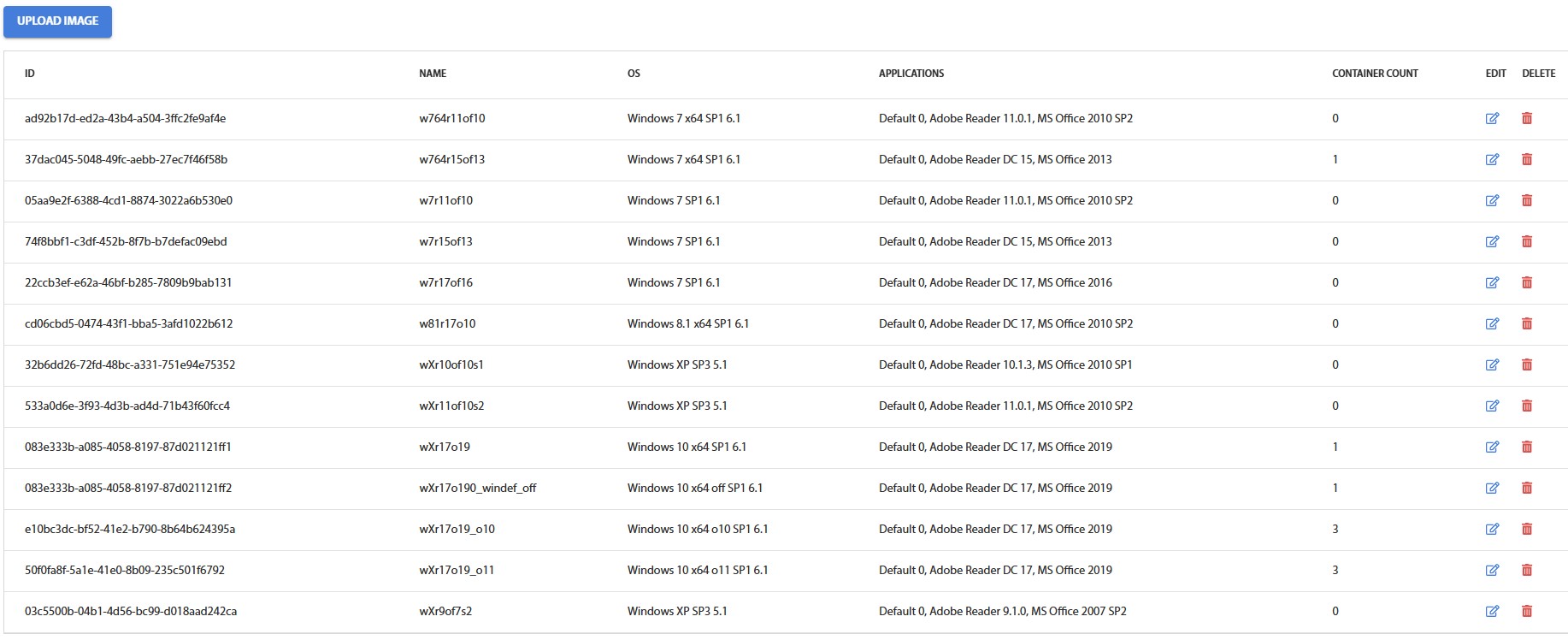Click the Name column header

pyautogui.click(x=433, y=74)
